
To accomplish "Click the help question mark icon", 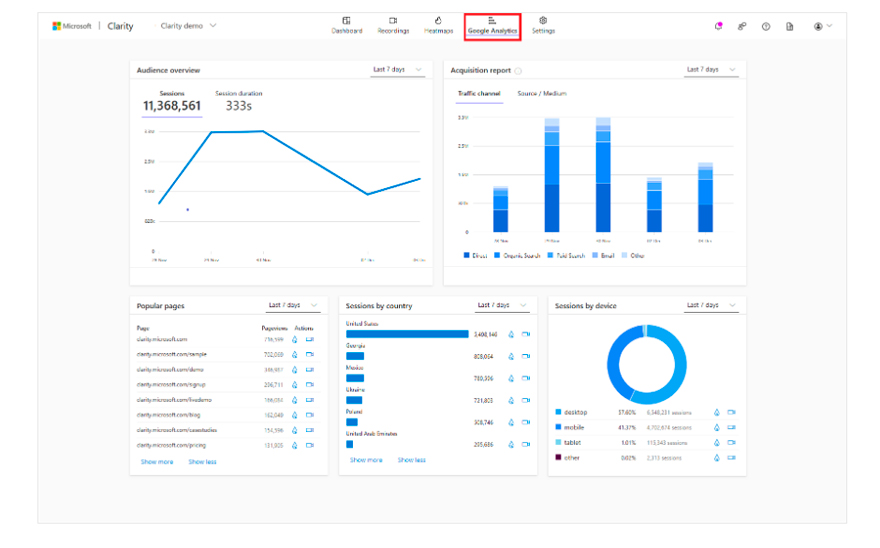I will click(x=766, y=26).
